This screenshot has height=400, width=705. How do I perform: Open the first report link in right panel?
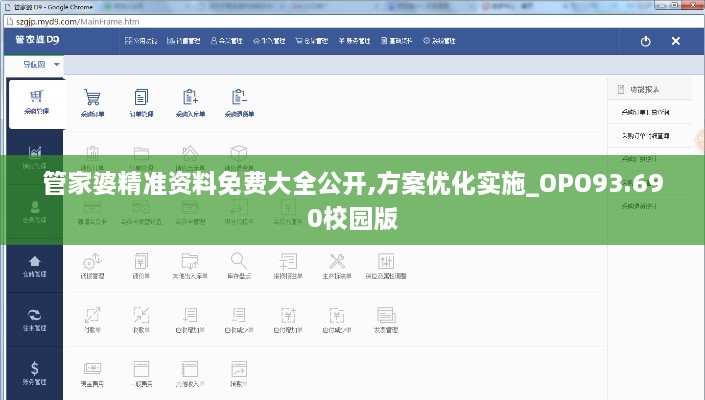pos(645,112)
